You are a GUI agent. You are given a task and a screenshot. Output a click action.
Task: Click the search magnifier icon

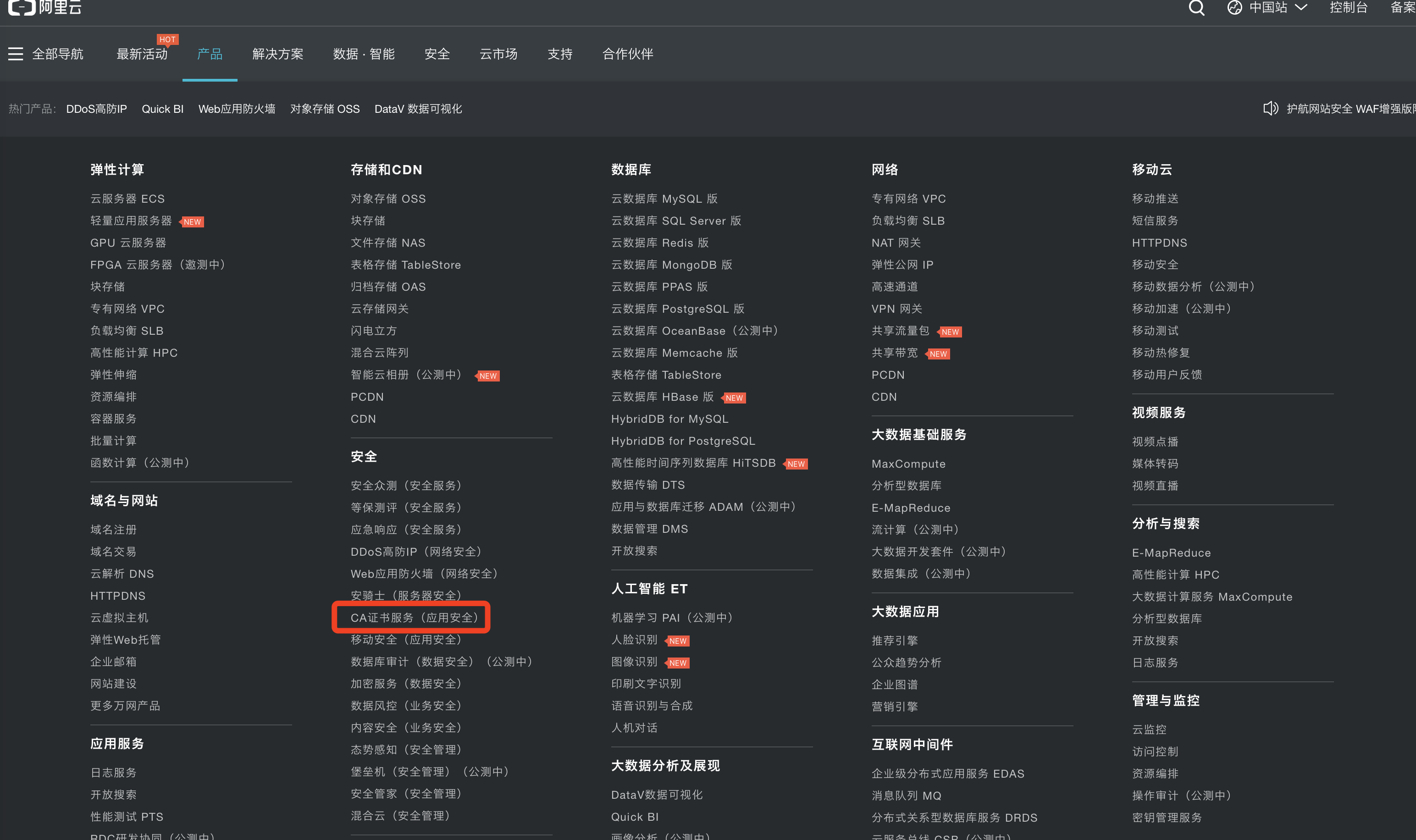tap(1196, 7)
